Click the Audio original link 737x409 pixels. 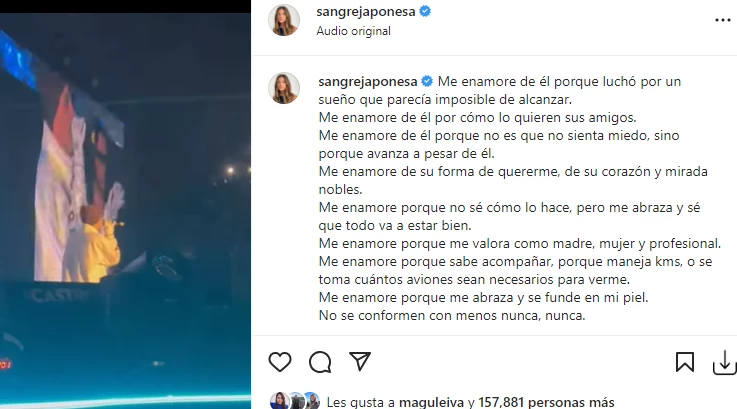click(x=353, y=31)
